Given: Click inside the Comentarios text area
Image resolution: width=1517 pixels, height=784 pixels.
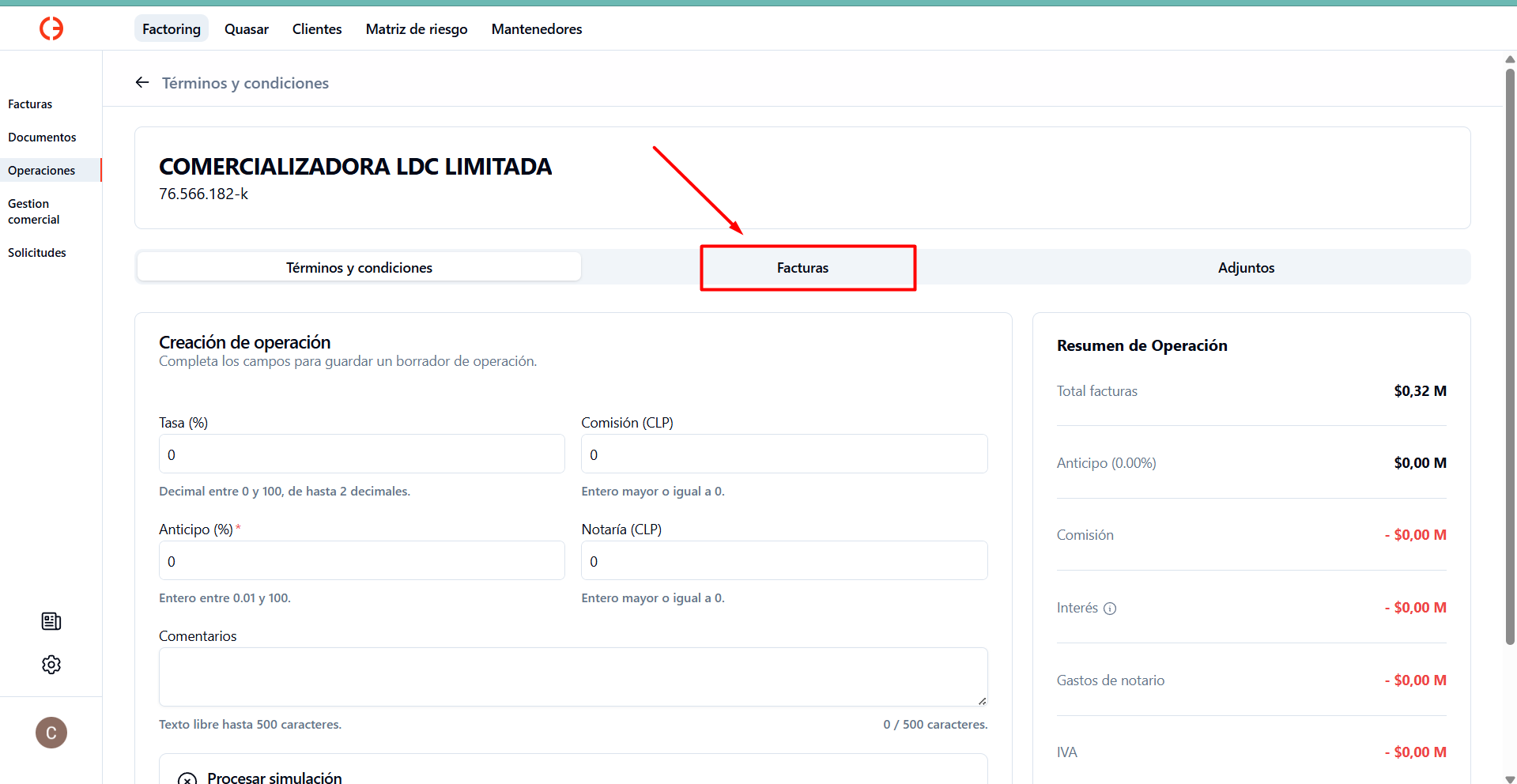Looking at the screenshot, I should 572,677.
